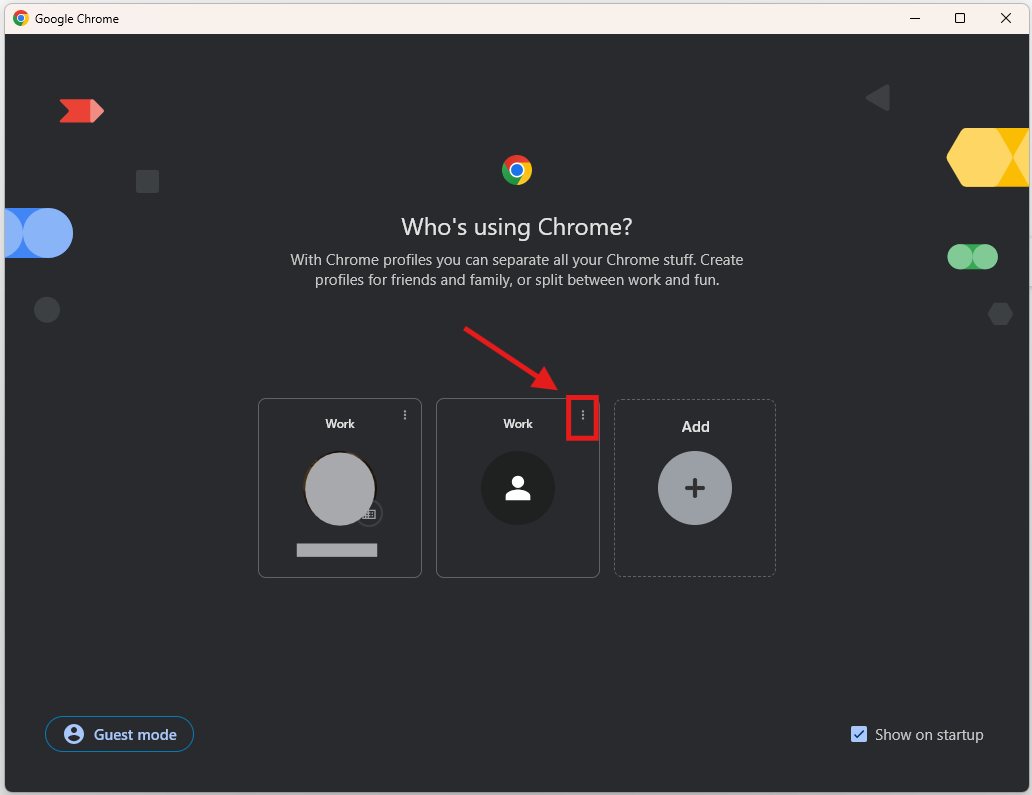Select the Work name above the person avatar

pos(518,424)
